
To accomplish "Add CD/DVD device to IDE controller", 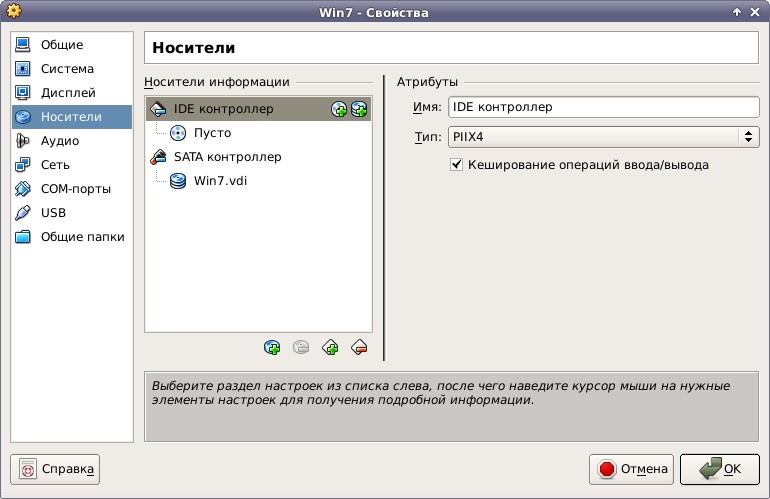I will pyautogui.click(x=339, y=109).
